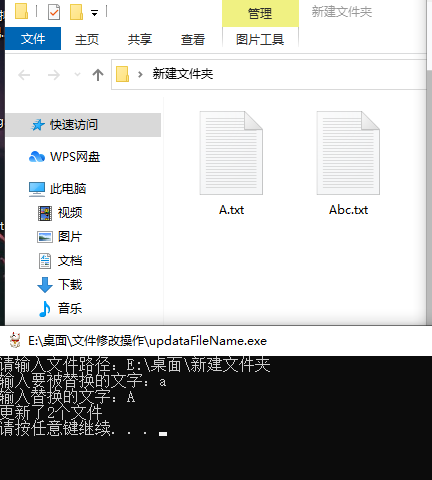The width and height of the screenshot is (432, 480).
Task: Click the 更新了2个文件 console line
Action: (x=51, y=412)
